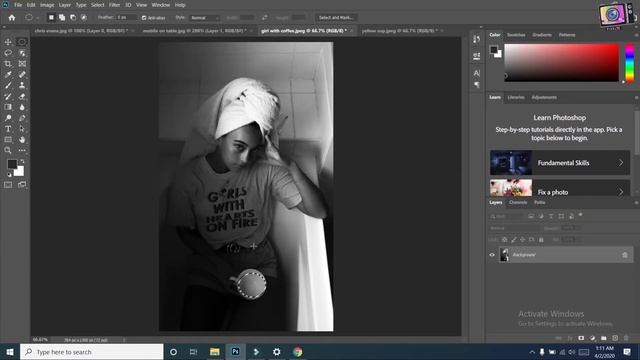The image size is (640, 360).
Task: Open the File menu
Action: tap(18, 5)
